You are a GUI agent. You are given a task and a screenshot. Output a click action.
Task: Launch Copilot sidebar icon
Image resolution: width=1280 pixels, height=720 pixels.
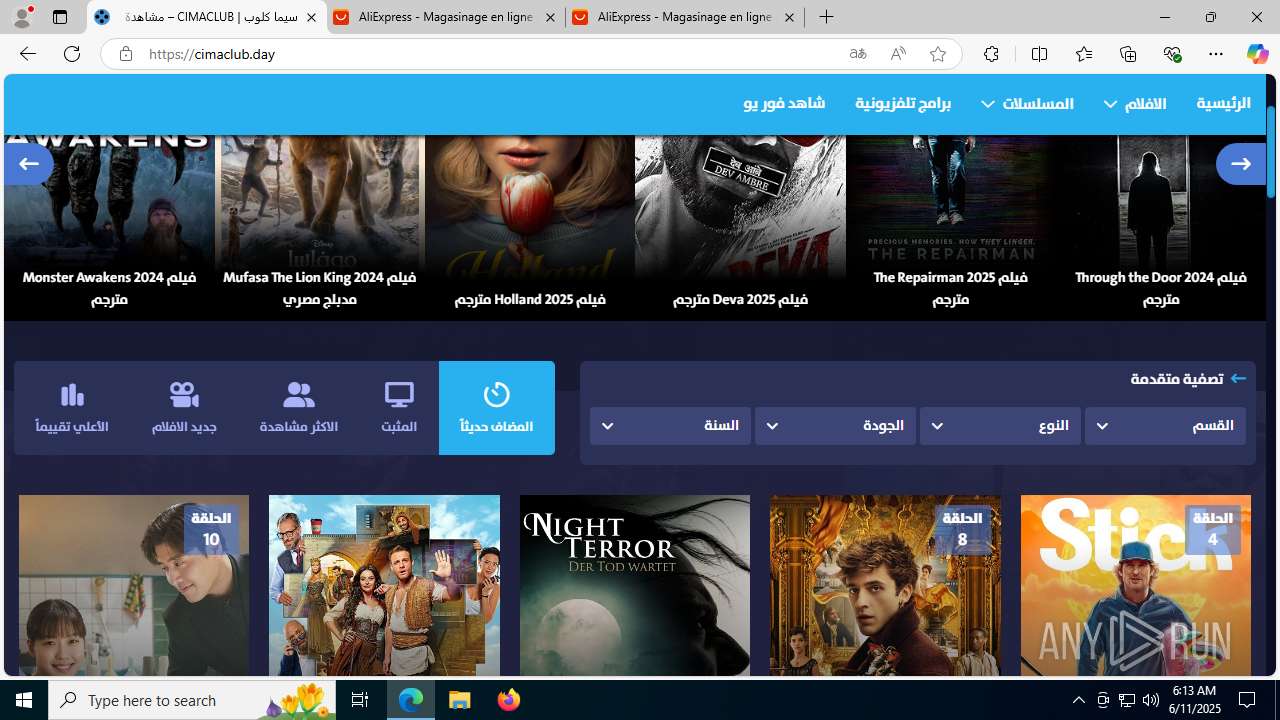tap(1257, 54)
